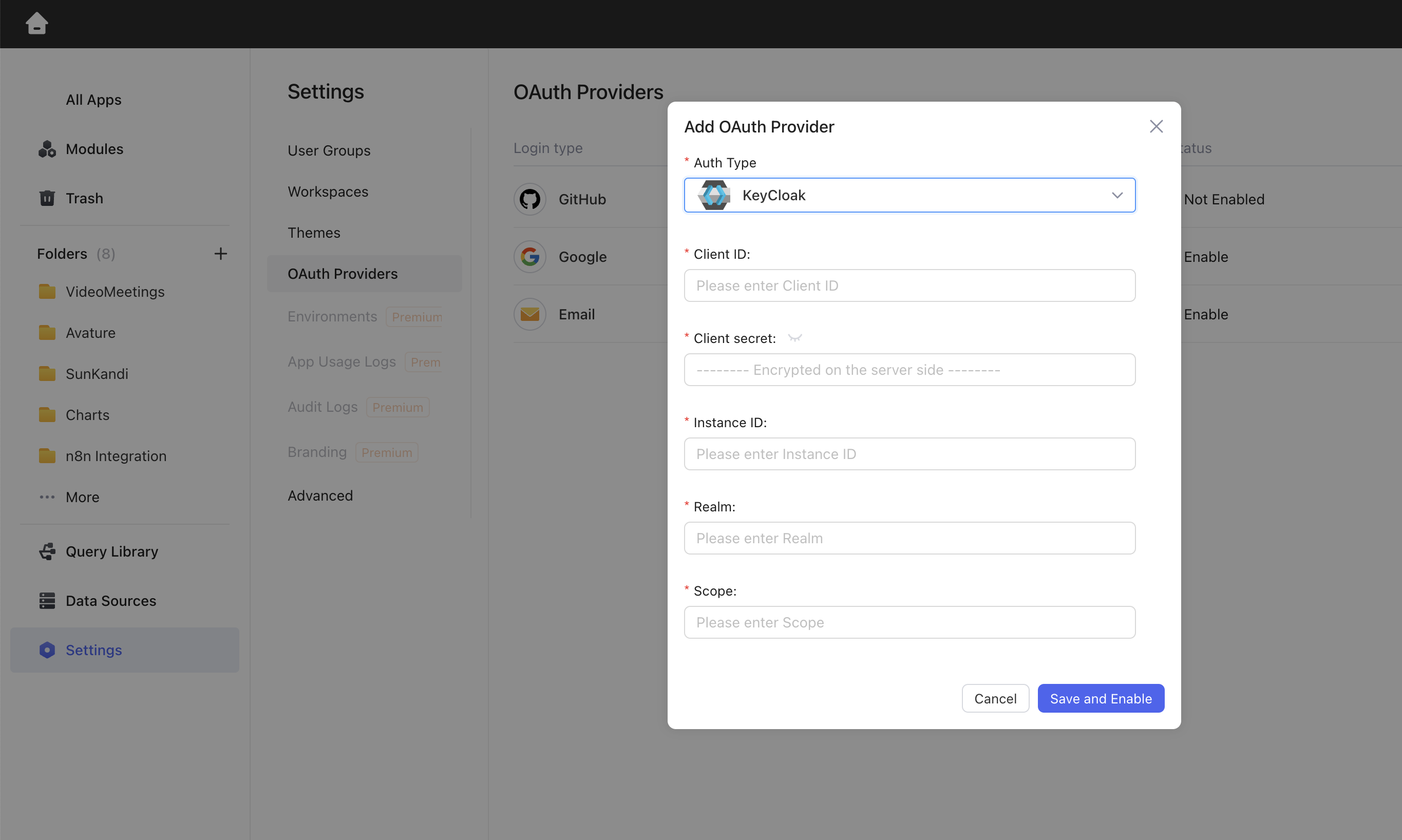Click the Data Sources database icon
Image resolution: width=1402 pixels, height=840 pixels.
pyautogui.click(x=47, y=601)
